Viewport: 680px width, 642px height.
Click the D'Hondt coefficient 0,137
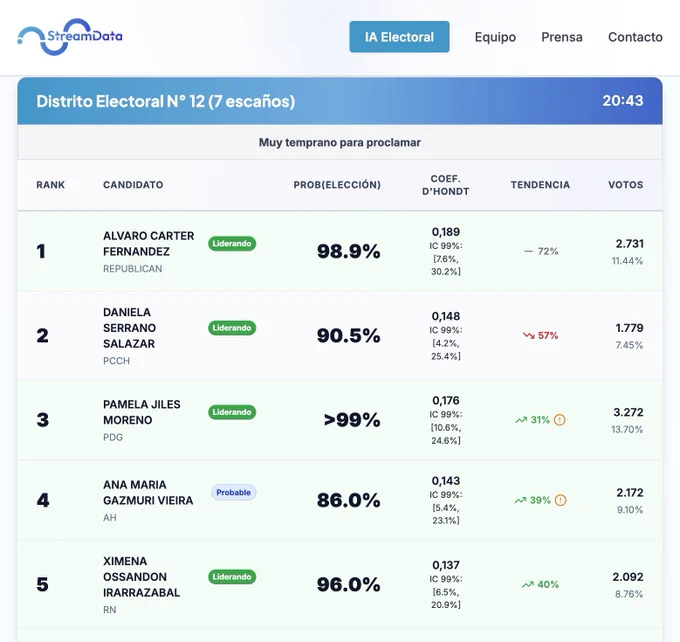coord(445,565)
